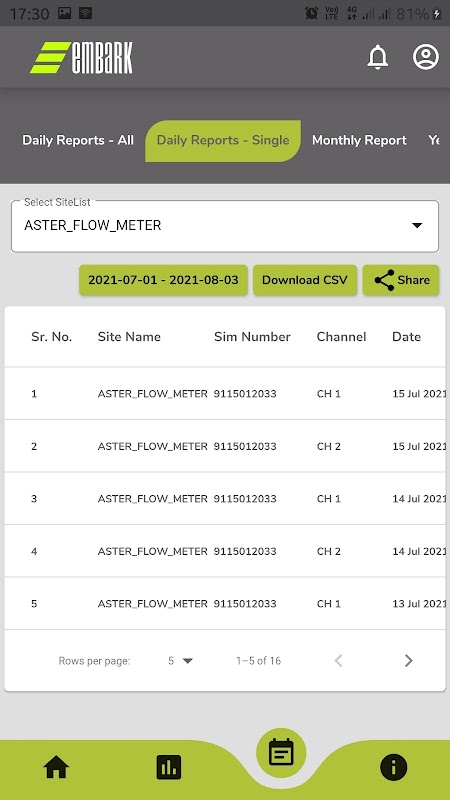The height and width of the screenshot is (800, 450).
Task: Go to Home in bottom navigation
Action: pyautogui.click(x=56, y=767)
